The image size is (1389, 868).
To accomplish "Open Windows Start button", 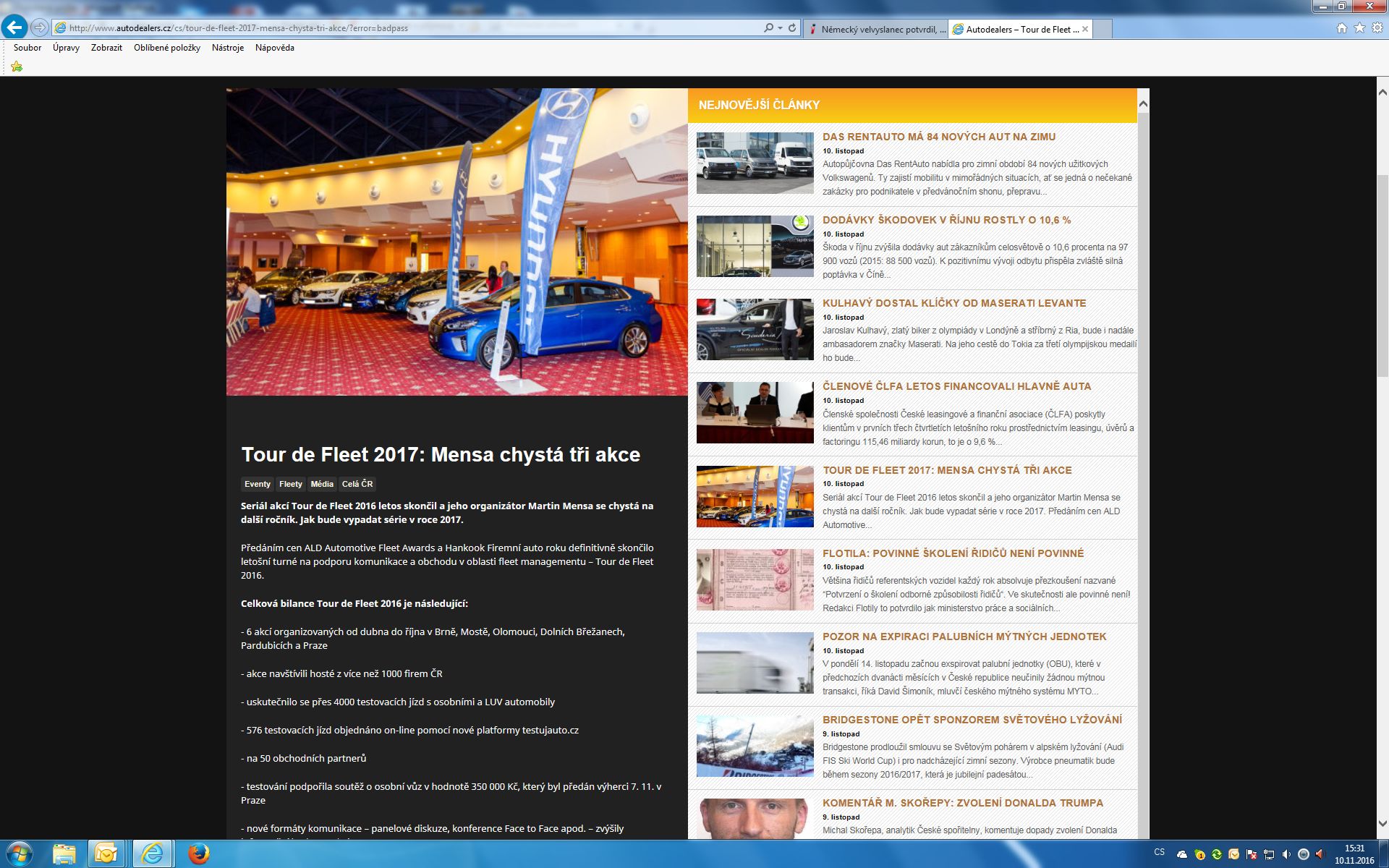I will (x=19, y=854).
